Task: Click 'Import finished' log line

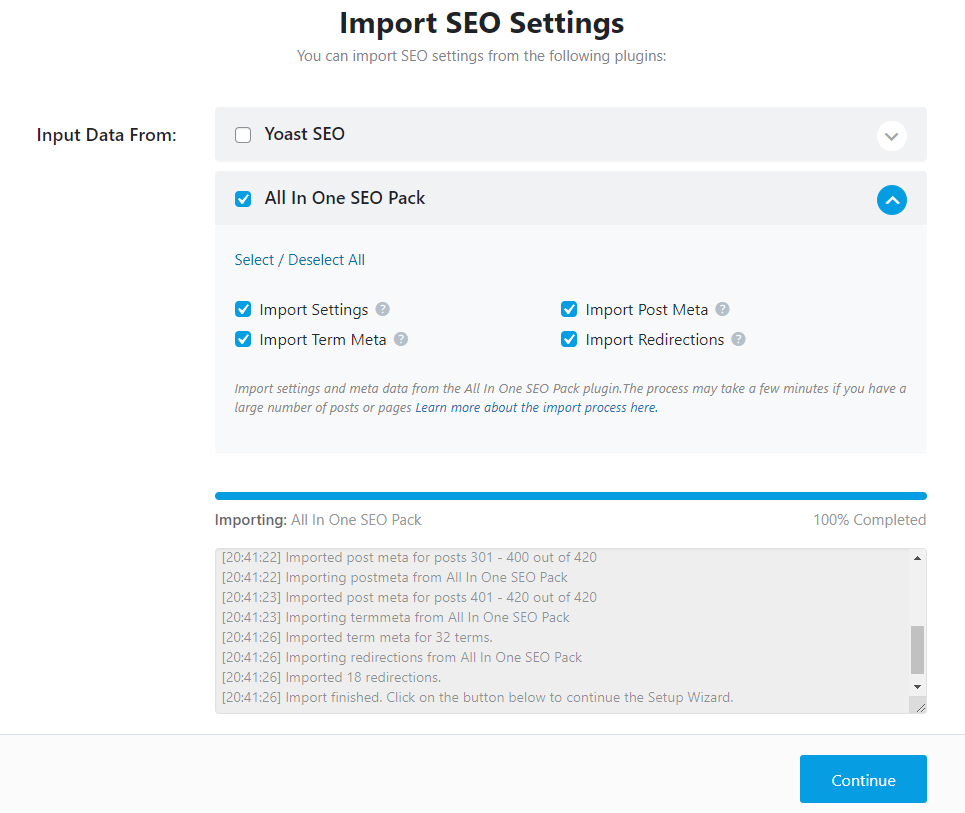Action: [478, 697]
